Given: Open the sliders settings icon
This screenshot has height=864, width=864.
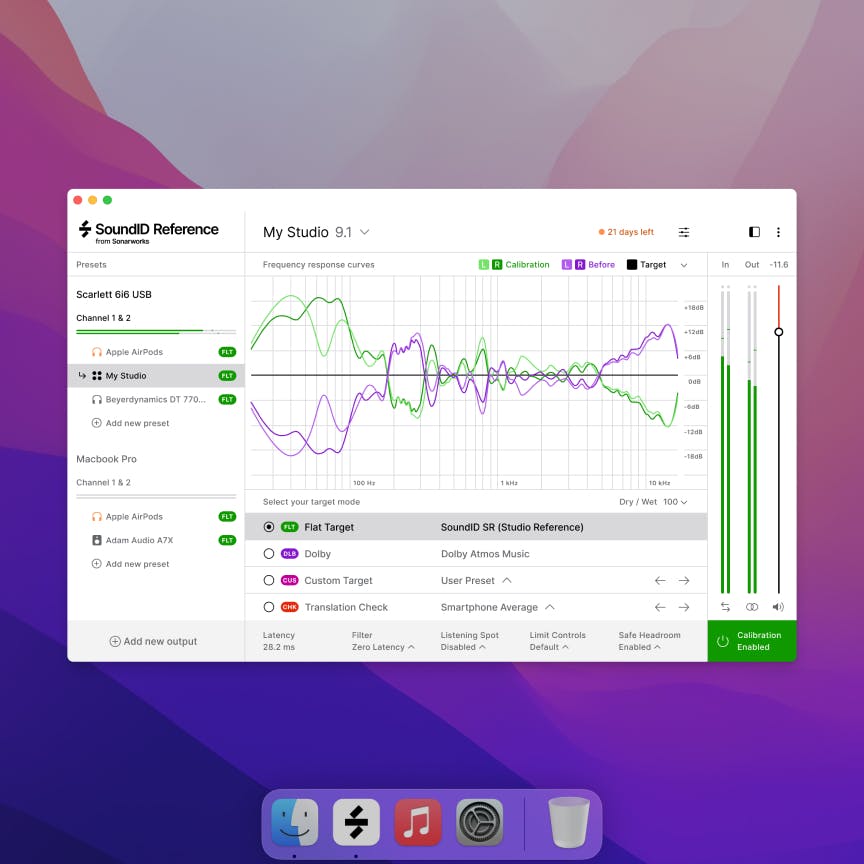Looking at the screenshot, I should tap(684, 232).
